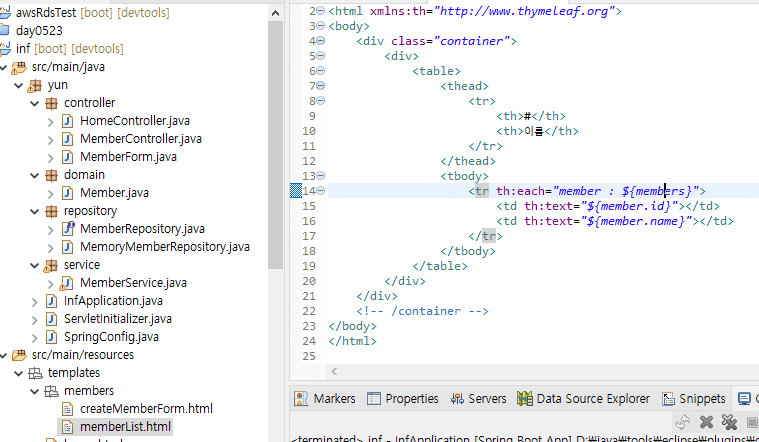Screen dimensions: 759x442
Task: Fold the tr tag on line 14
Action: 320,191
